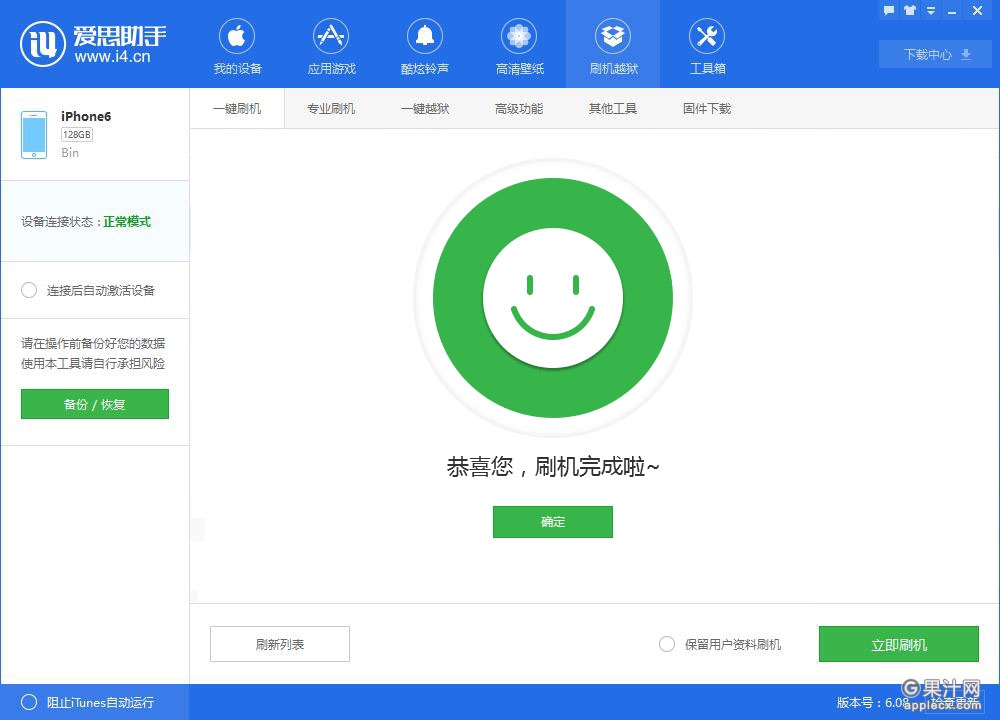Open the 应用游戏 (Apps & Games) section
Image resolution: width=1000 pixels, height=720 pixels.
[330, 44]
